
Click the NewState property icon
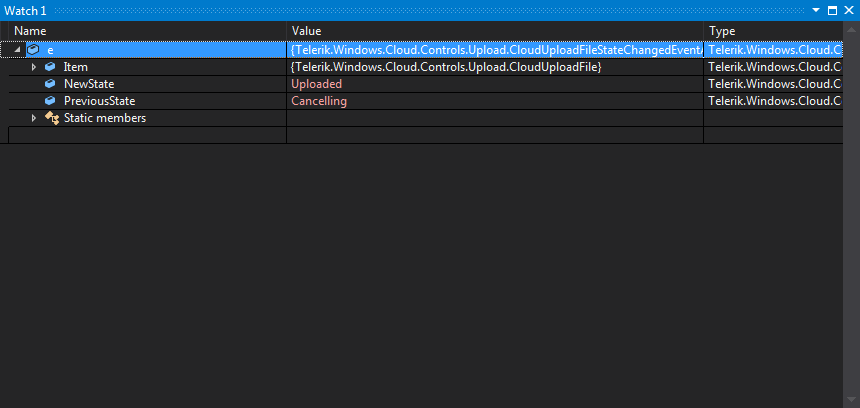tap(50, 84)
